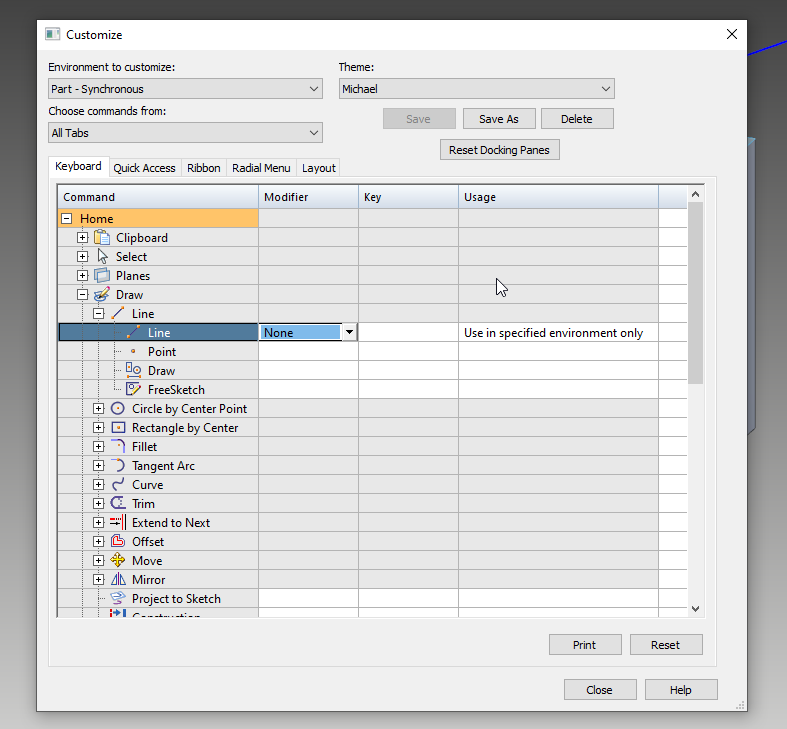This screenshot has height=729, width=787.
Task: Click 'Use in specified environment only' cell
Action: [x=558, y=332]
